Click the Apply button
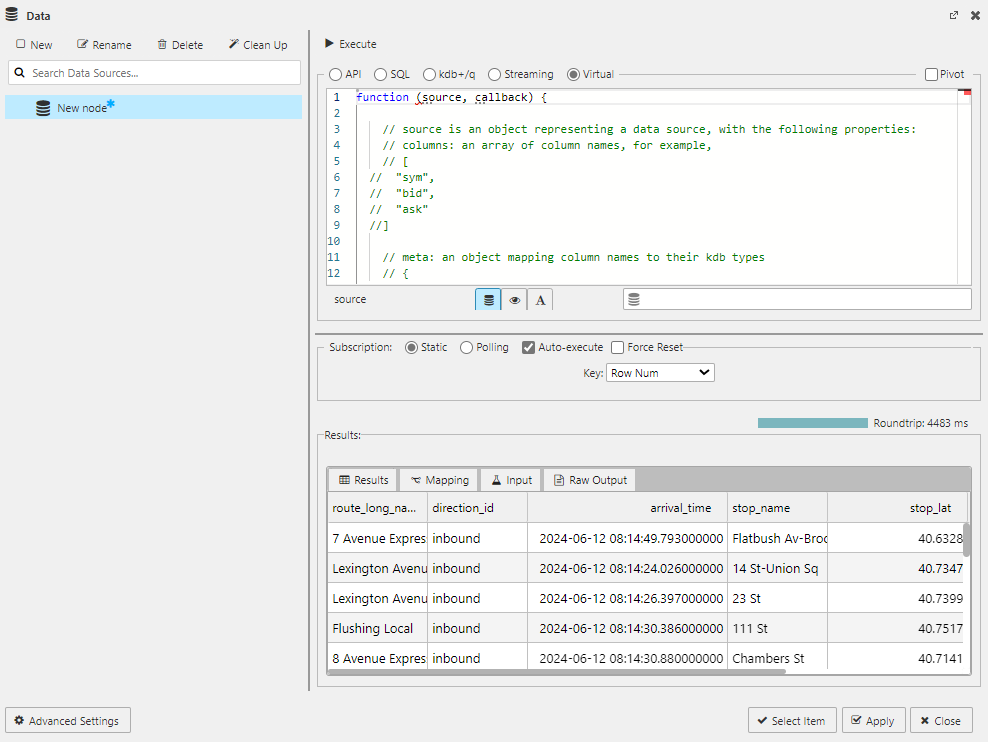This screenshot has width=988, height=742. coord(873,720)
